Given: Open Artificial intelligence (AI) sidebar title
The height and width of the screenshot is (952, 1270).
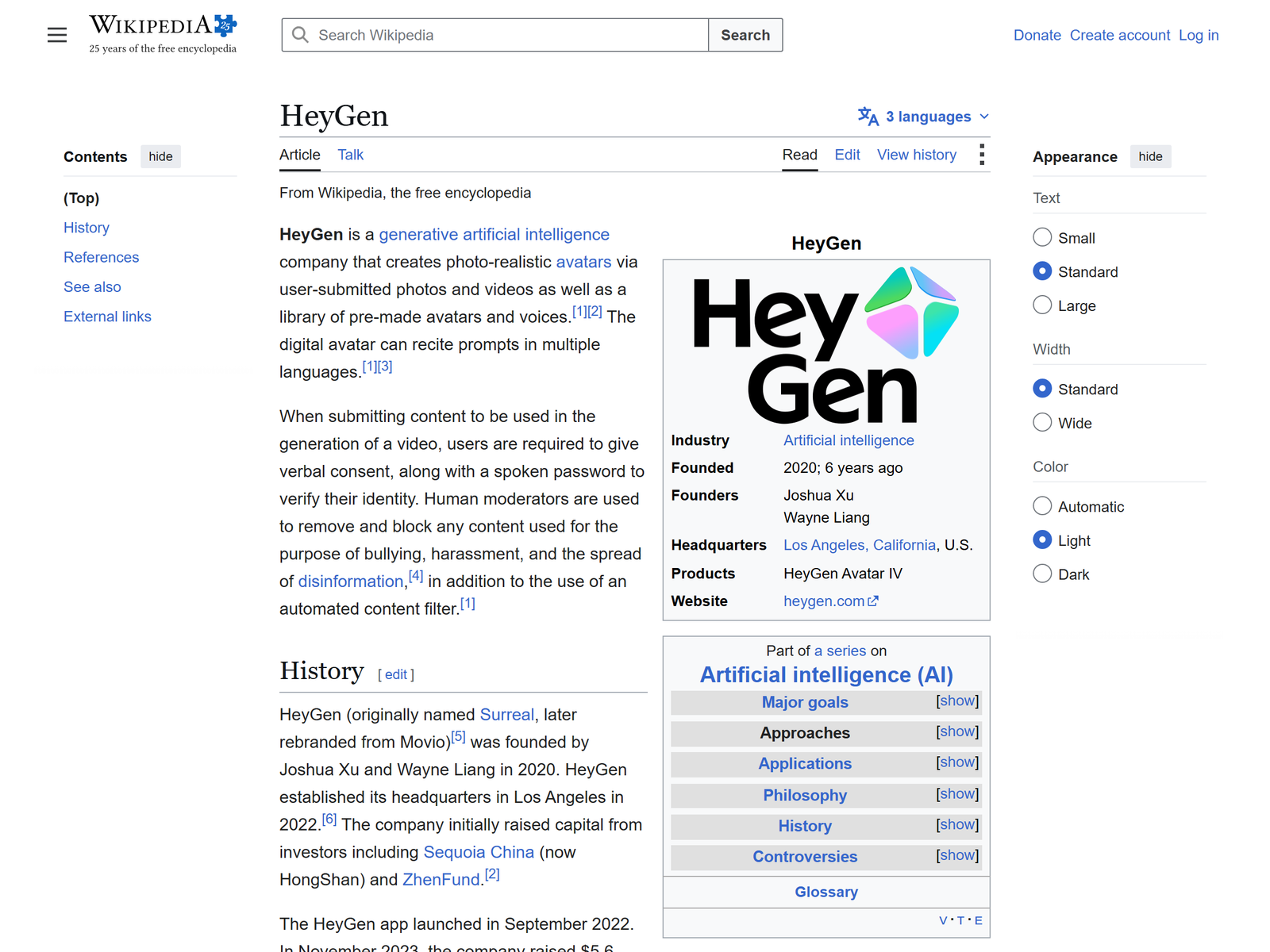Looking at the screenshot, I should [x=826, y=675].
